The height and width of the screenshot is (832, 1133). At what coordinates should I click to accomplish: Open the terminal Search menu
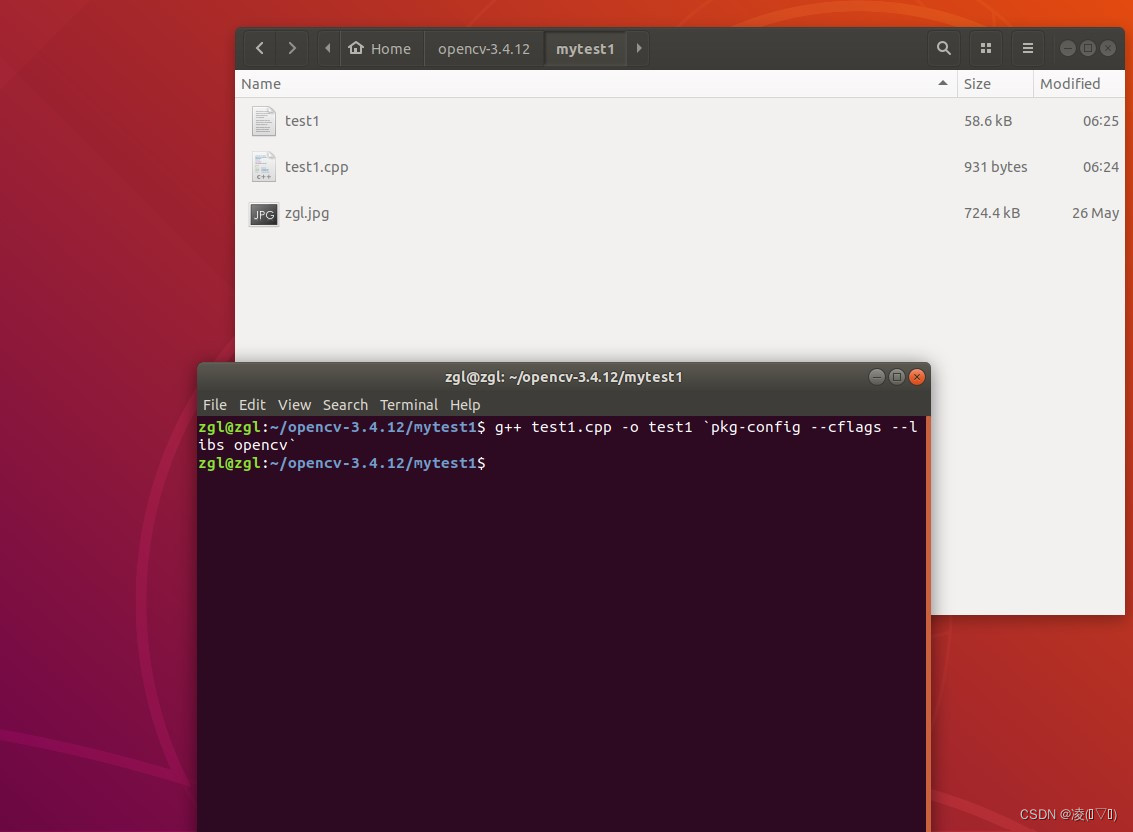[345, 405]
